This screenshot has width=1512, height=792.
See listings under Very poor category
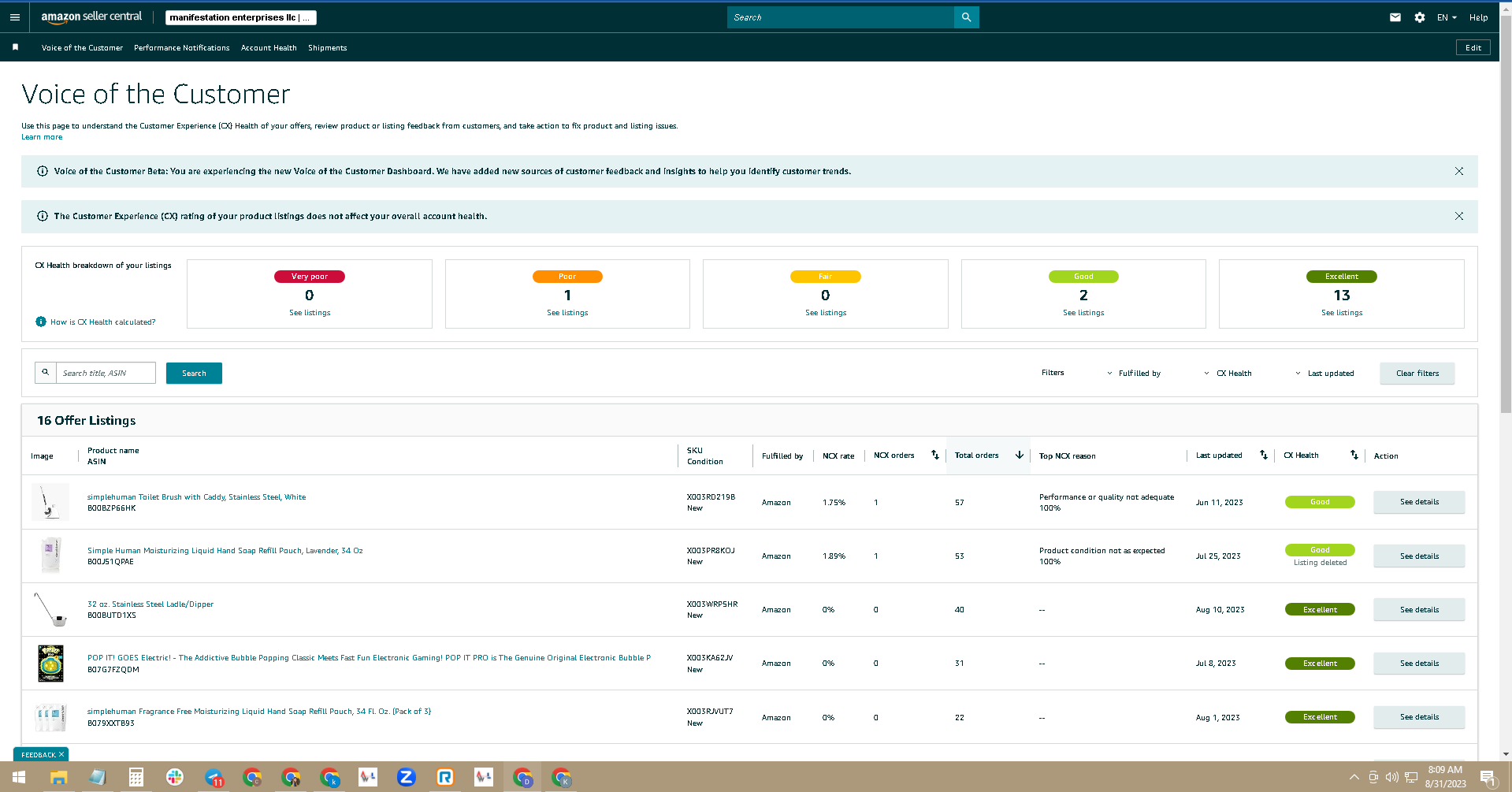pos(310,313)
